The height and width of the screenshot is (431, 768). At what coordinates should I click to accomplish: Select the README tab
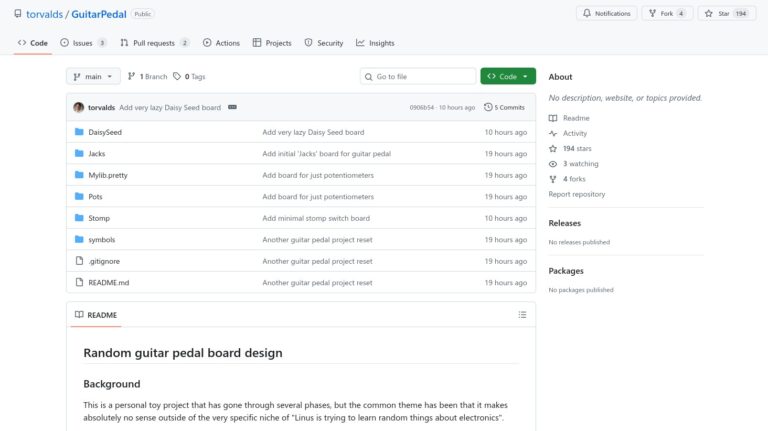coord(96,315)
